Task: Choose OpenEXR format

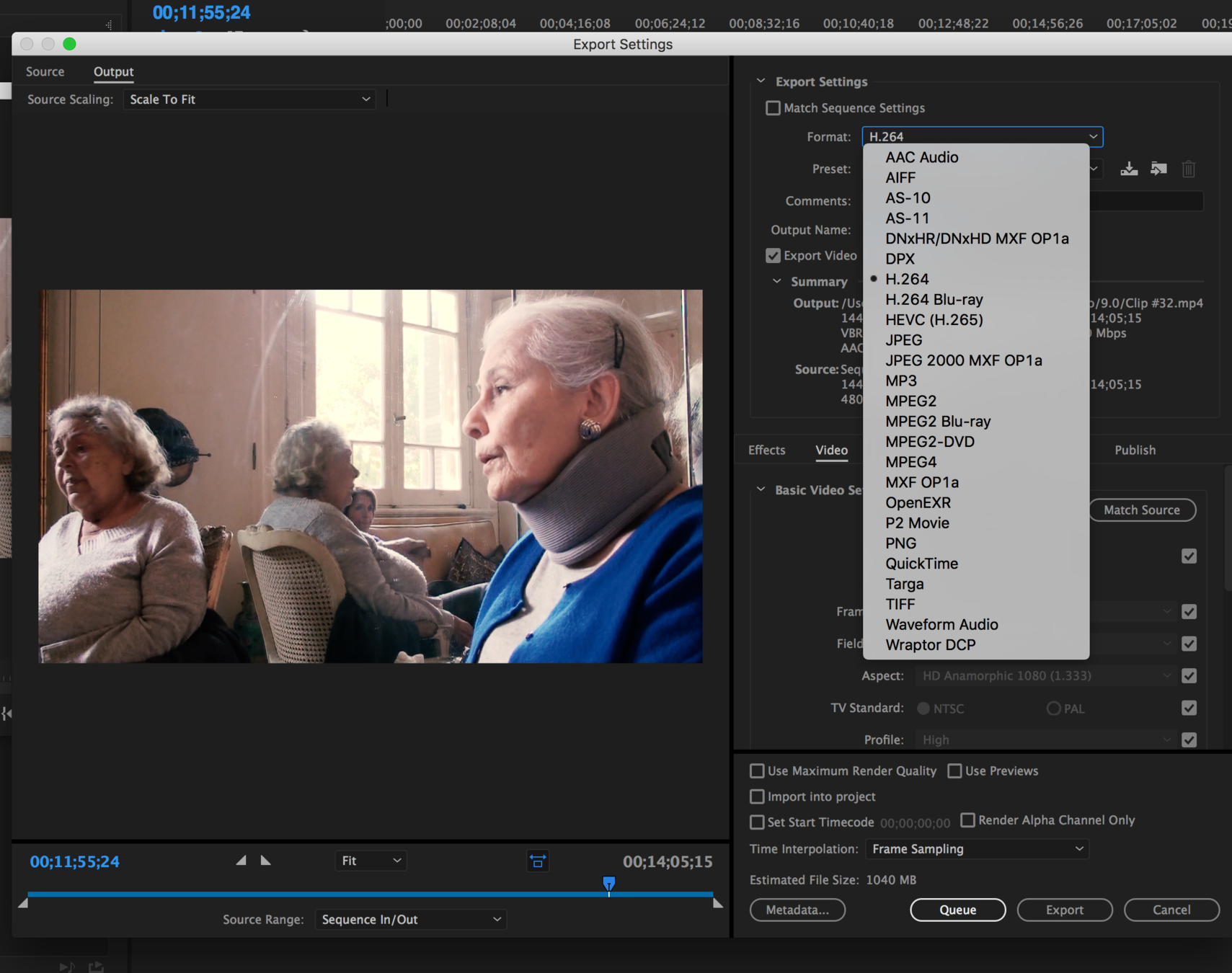Action: (976, 502)
